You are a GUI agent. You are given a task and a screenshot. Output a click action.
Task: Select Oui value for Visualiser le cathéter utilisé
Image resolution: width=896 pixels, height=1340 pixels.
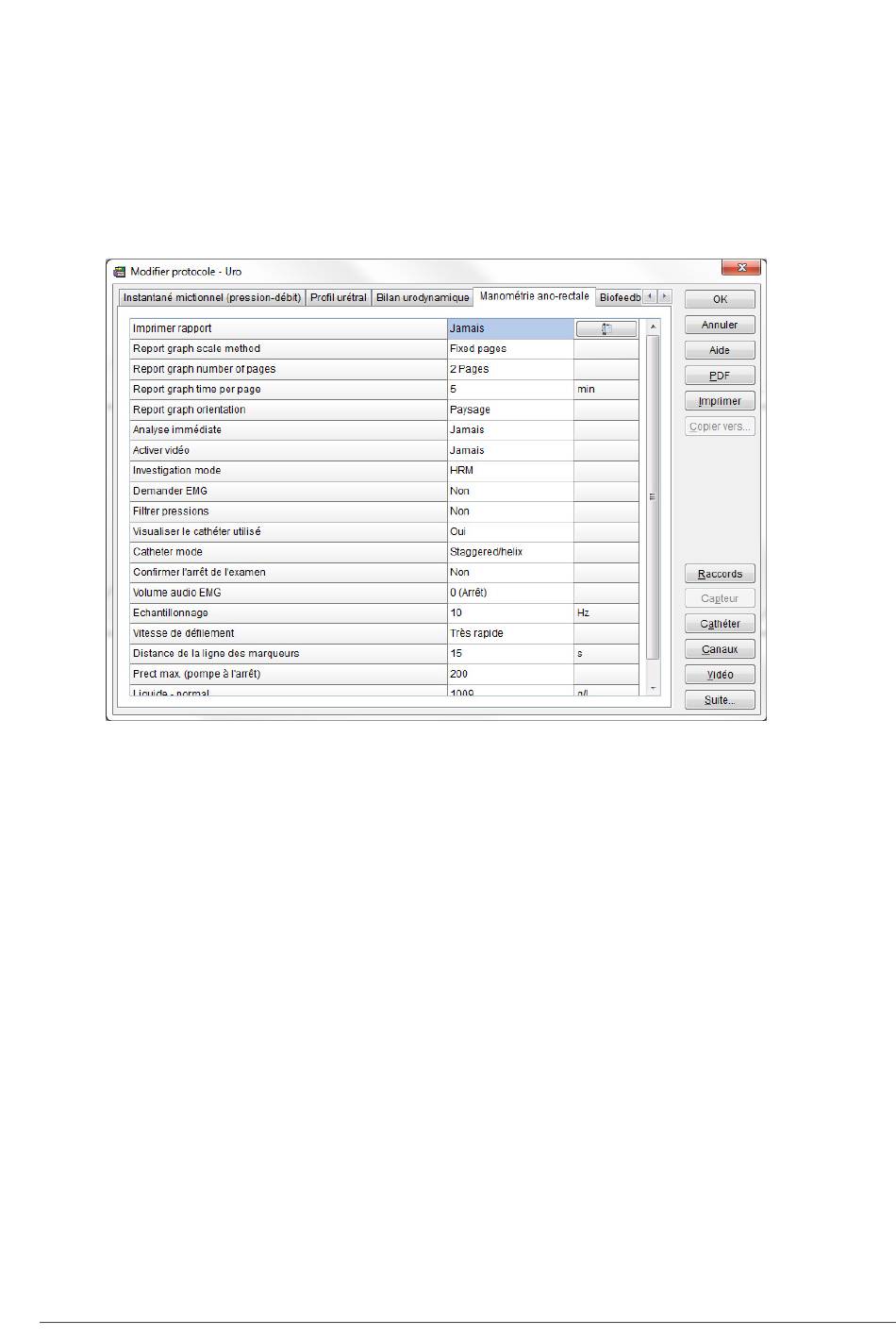tap(510, 531)
